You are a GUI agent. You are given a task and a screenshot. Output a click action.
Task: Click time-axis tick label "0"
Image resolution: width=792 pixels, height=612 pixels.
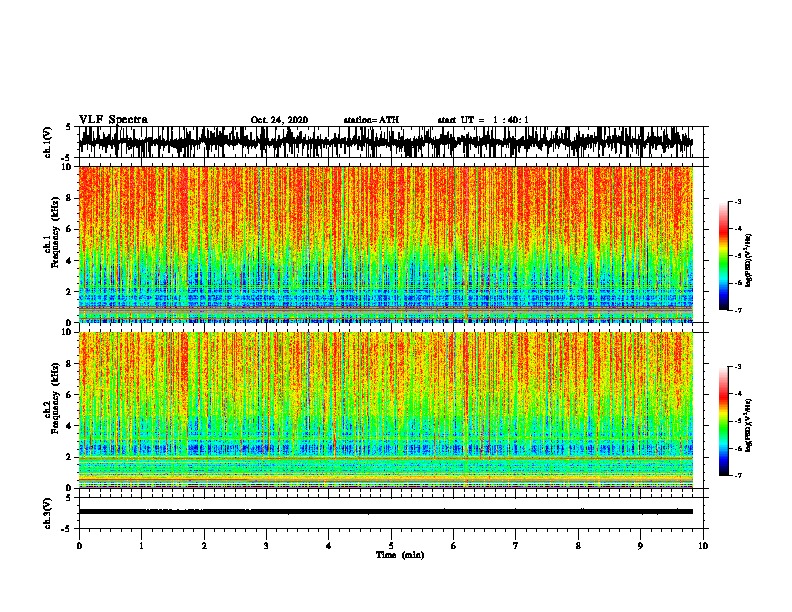click(79, 545)
